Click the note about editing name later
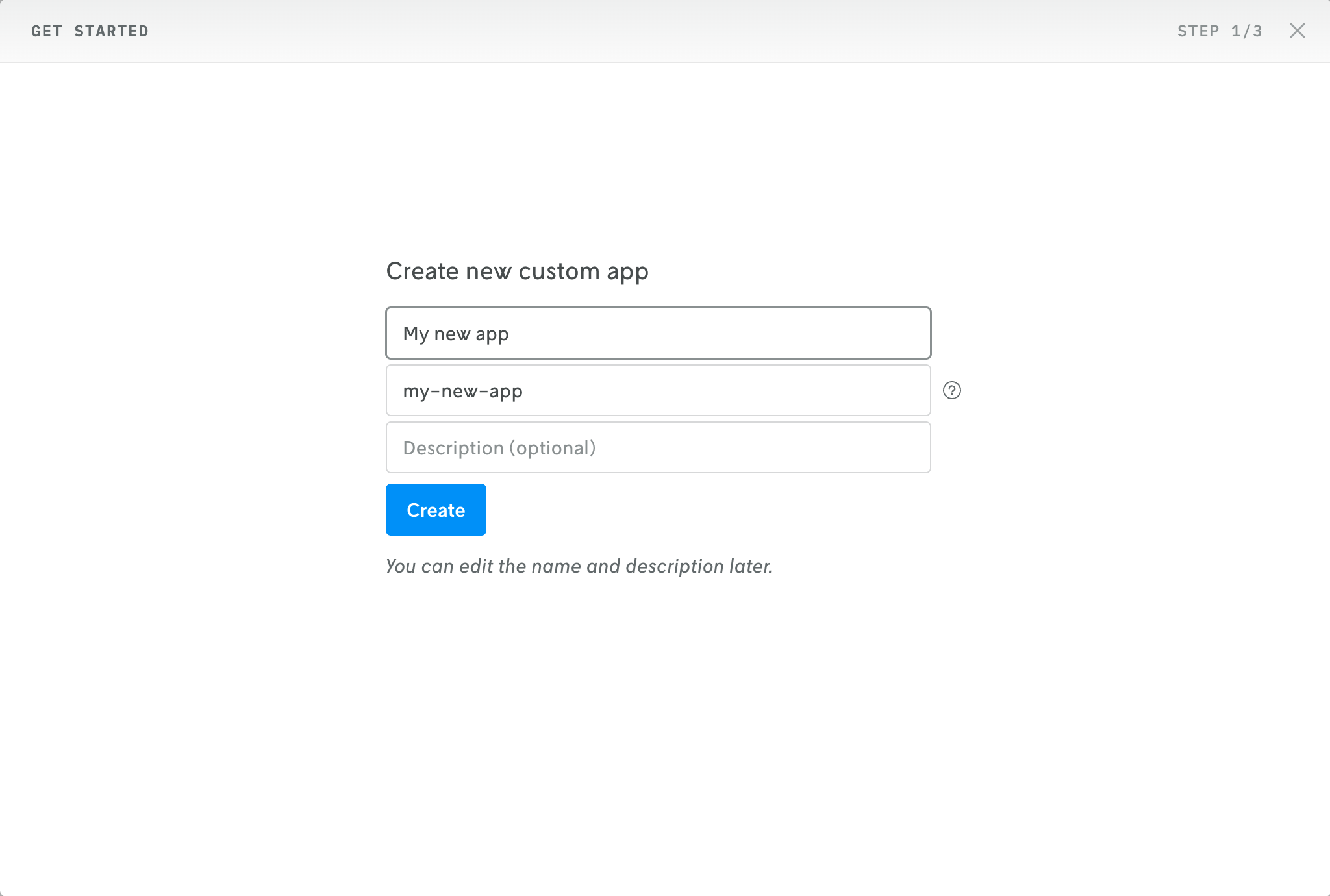Image resolution: width=1330 pixels, height=896 pixels. 579,566
